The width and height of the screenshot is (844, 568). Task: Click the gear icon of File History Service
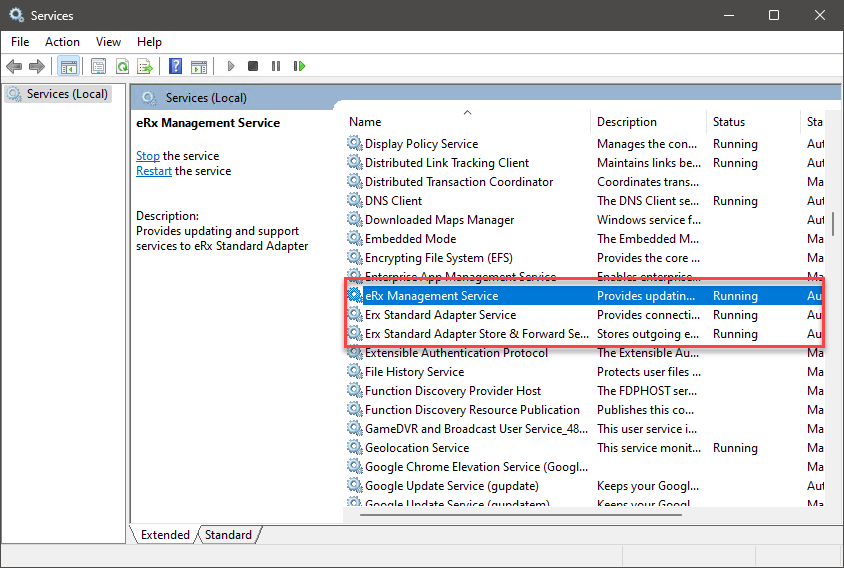click(354, 371)
